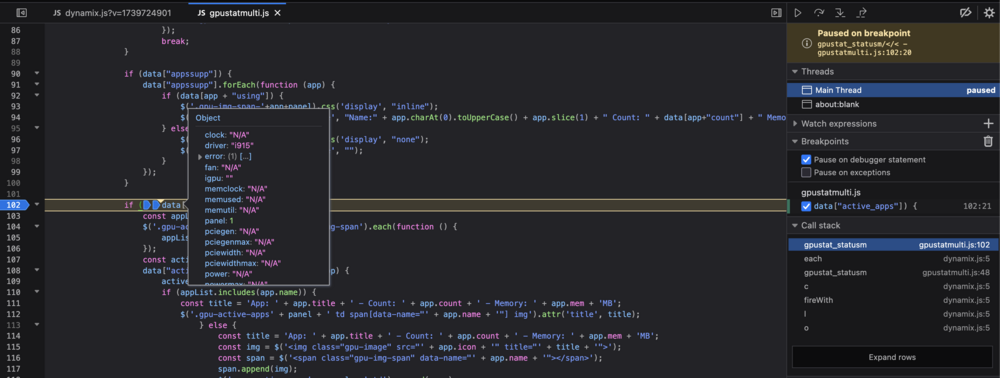Screen dimensions: 1000x378
Task: Select the about:blank thread
Action: pos(893,104)
